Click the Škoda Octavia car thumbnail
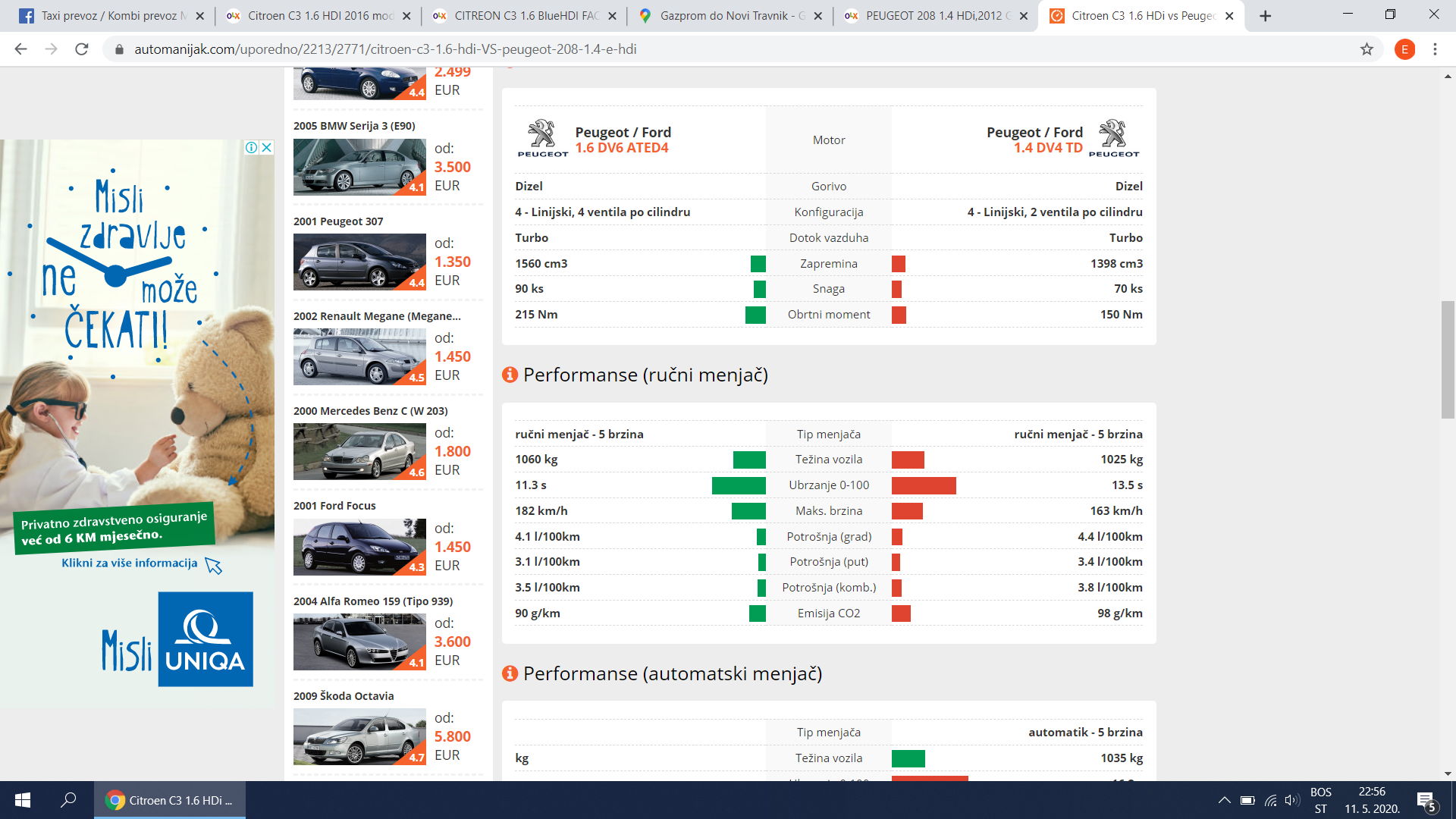Viewport: 1456px width, 819px height. (359, 736)
